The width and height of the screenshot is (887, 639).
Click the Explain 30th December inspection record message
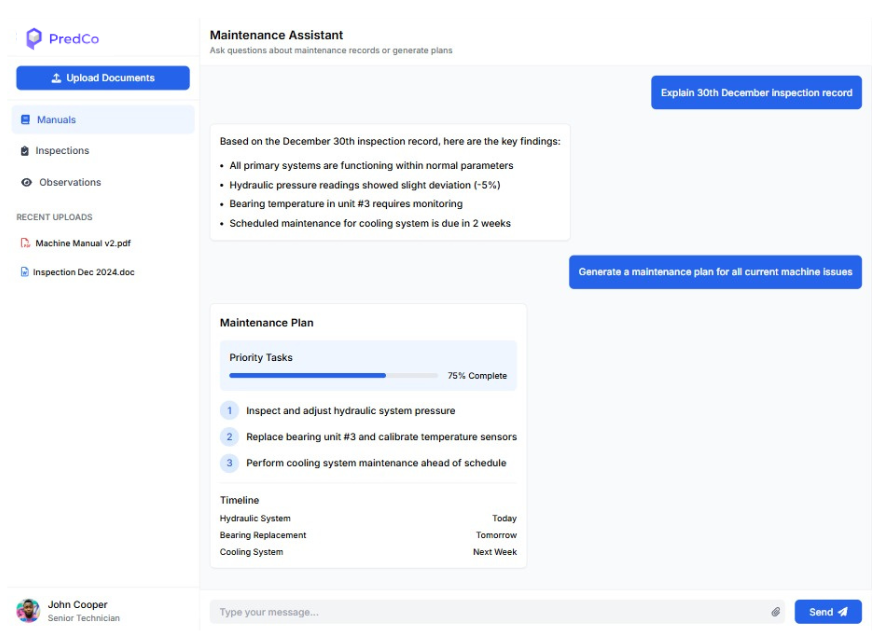756,93
